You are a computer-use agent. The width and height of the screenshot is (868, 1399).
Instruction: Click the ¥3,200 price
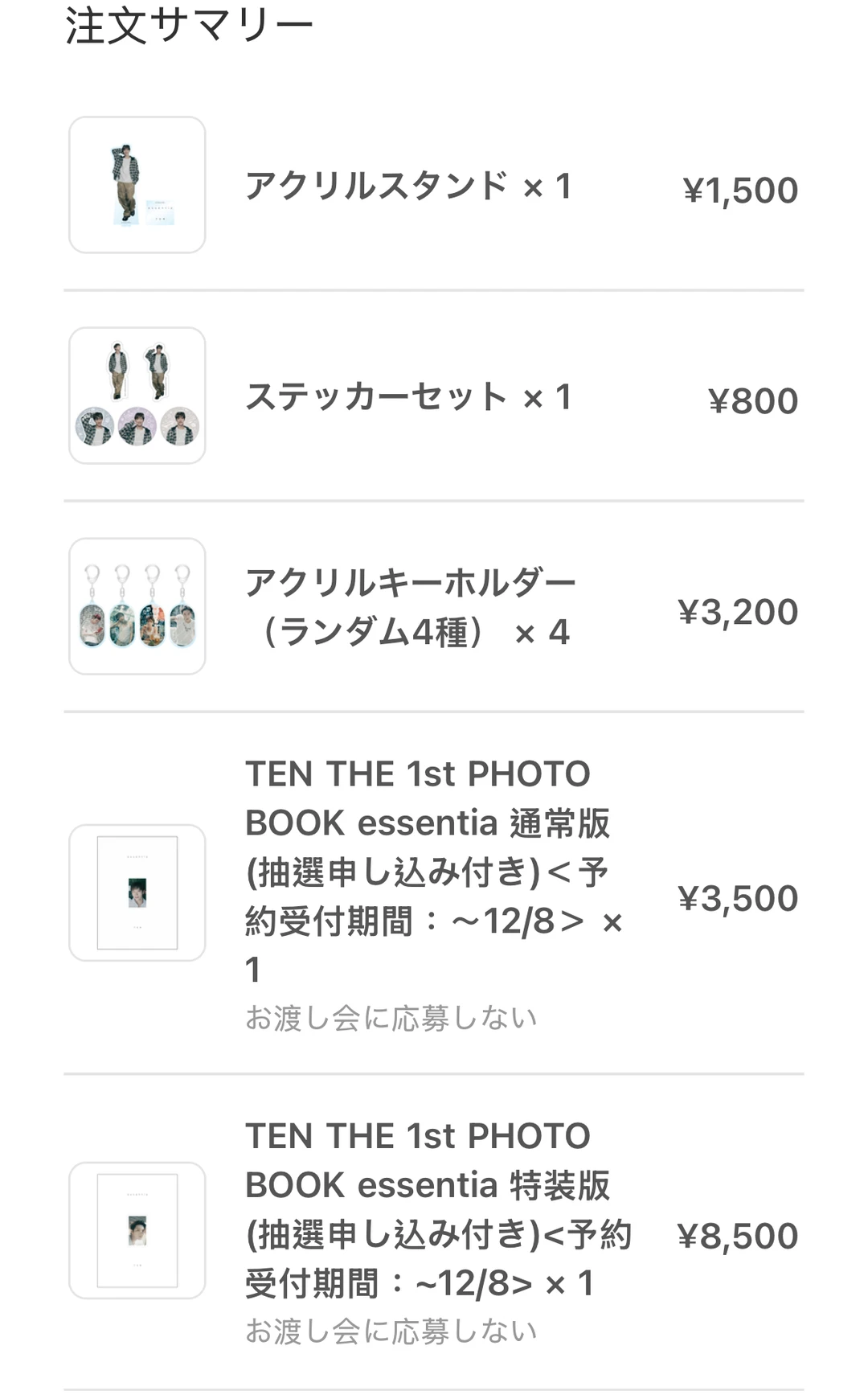pos(738,612)
